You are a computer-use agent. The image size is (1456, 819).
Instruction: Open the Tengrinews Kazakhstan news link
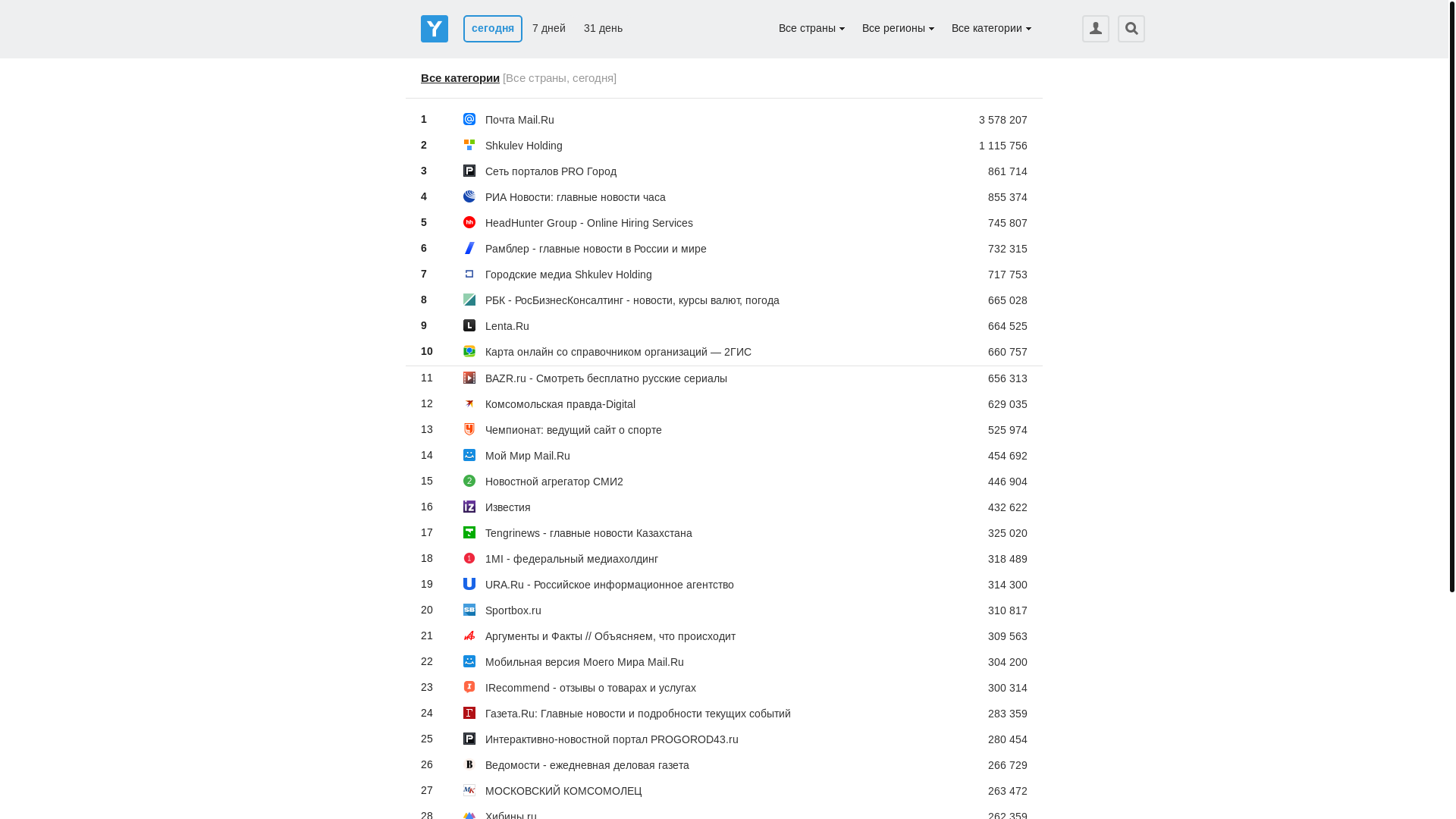coord(588,533)
